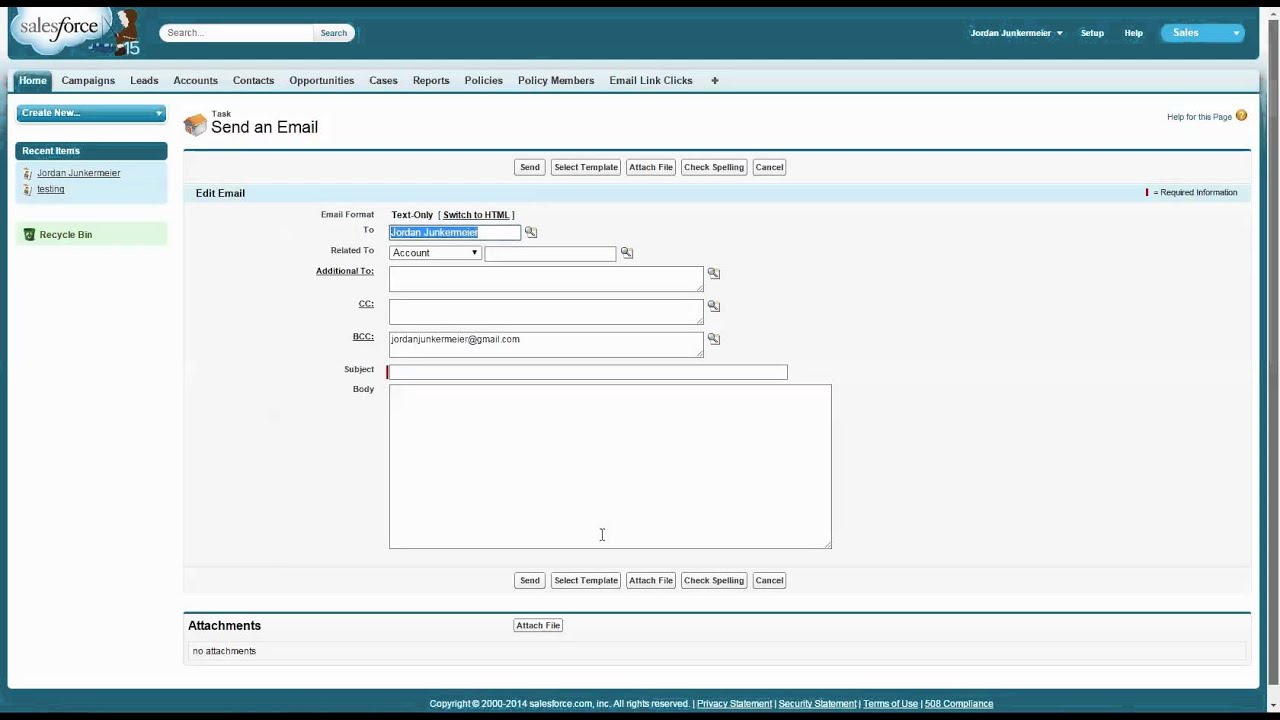
Task: Open the Jordan Junkermeier user menu
Action: click(x=1016, y=33)
